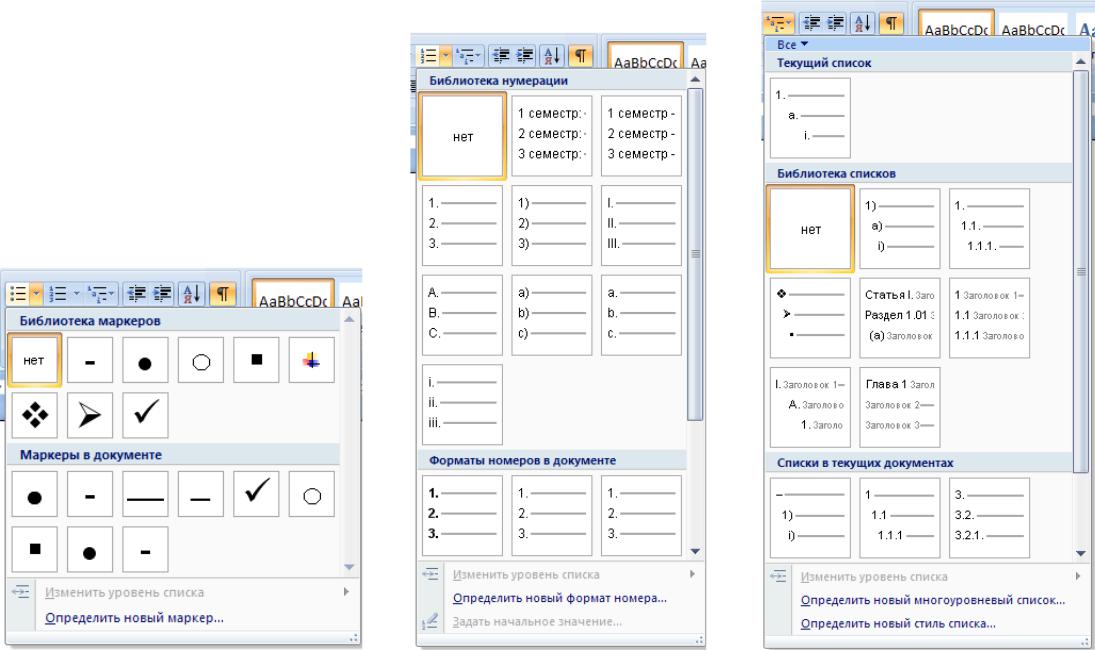Screen dimensions: 1095x650
Task: Open the 'Все' filter dropdown
Action: (x=792, y=45)
